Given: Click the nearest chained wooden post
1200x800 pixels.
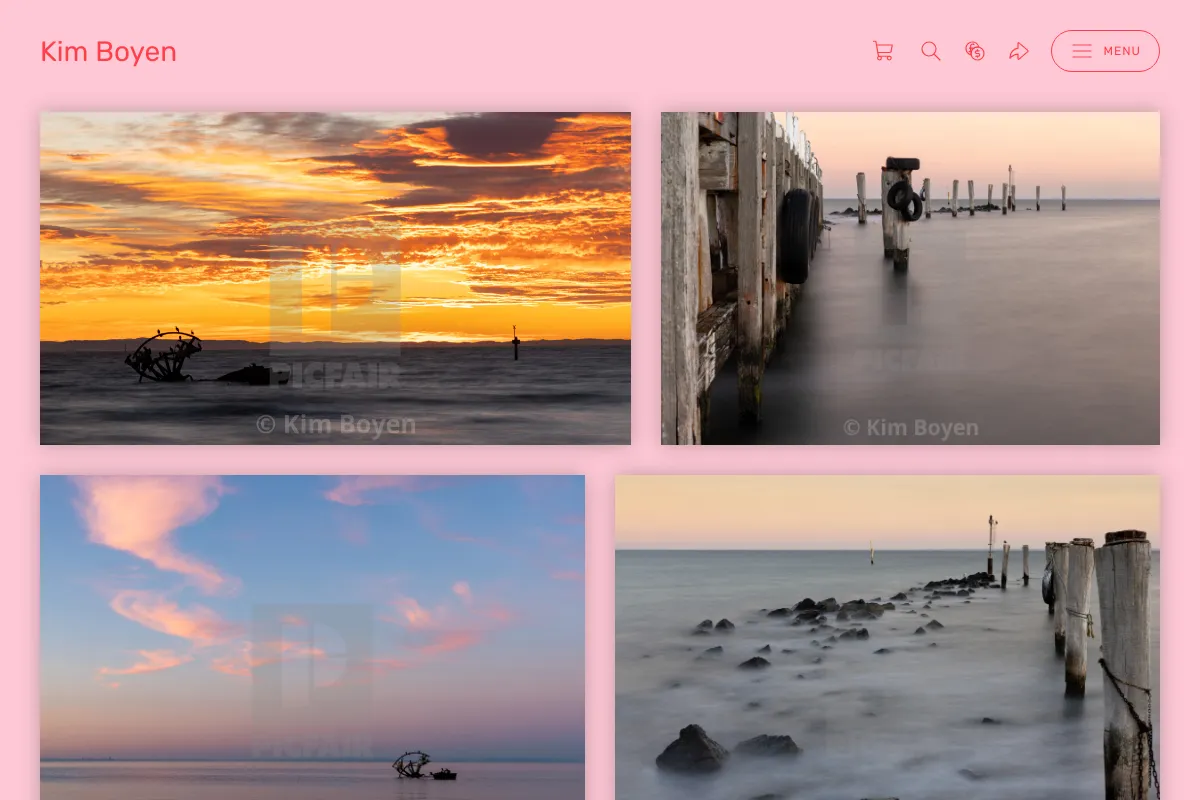Looking at the screenshot, I should click(x=1125, y=665).
